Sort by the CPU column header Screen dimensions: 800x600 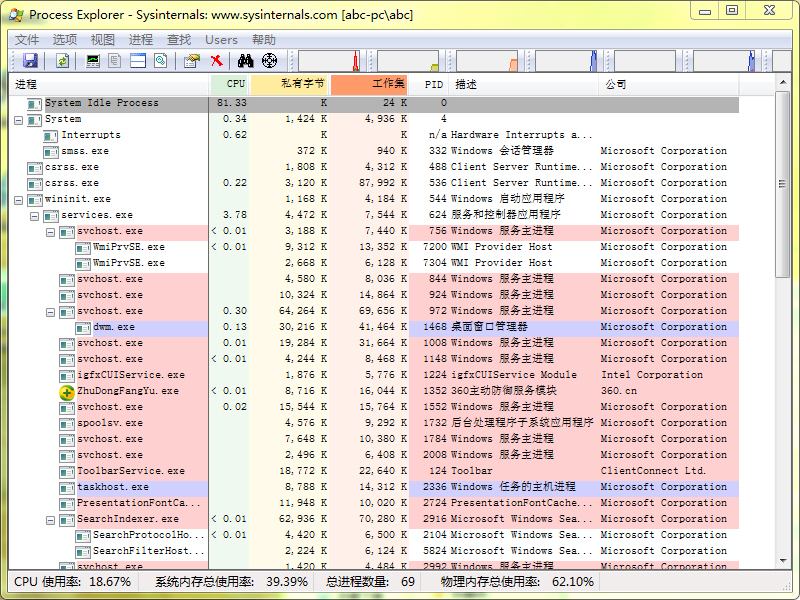coord(229,84)
